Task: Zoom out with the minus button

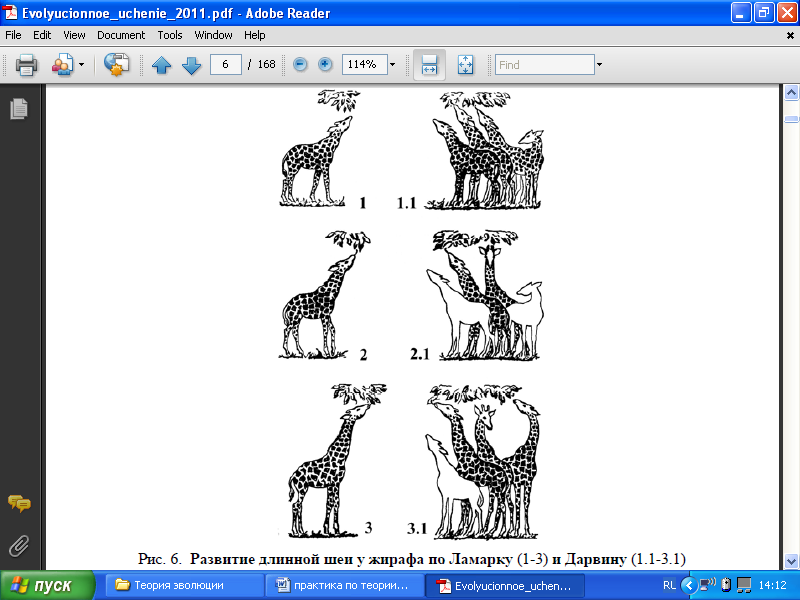Action: pyautogui.click(x=300, y=64)
